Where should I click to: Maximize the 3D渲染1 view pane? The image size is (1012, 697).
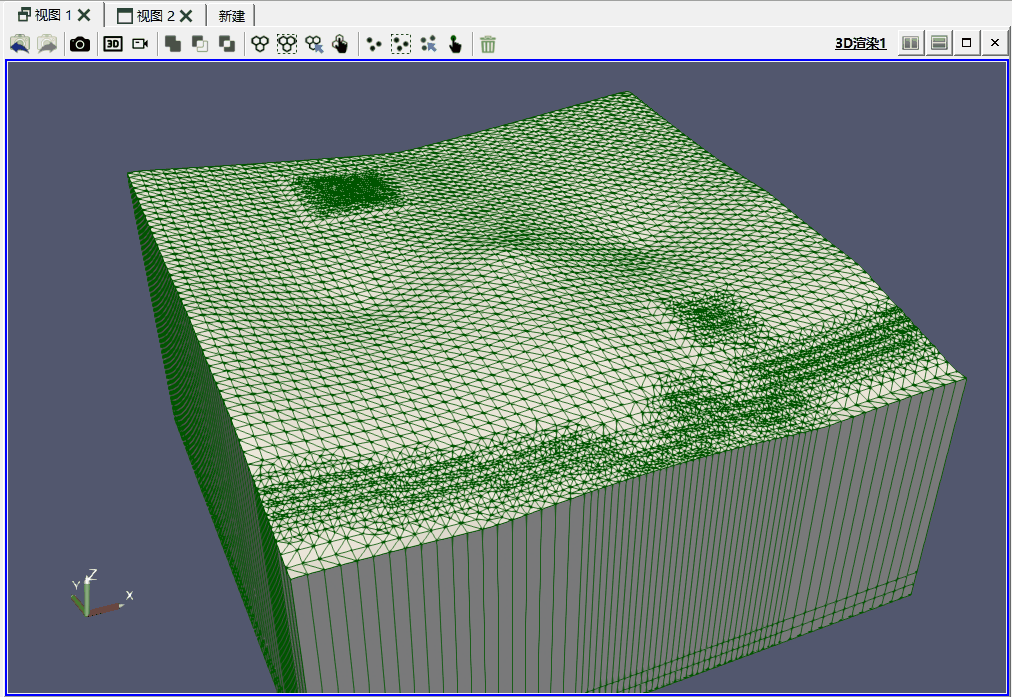[966, 43]
